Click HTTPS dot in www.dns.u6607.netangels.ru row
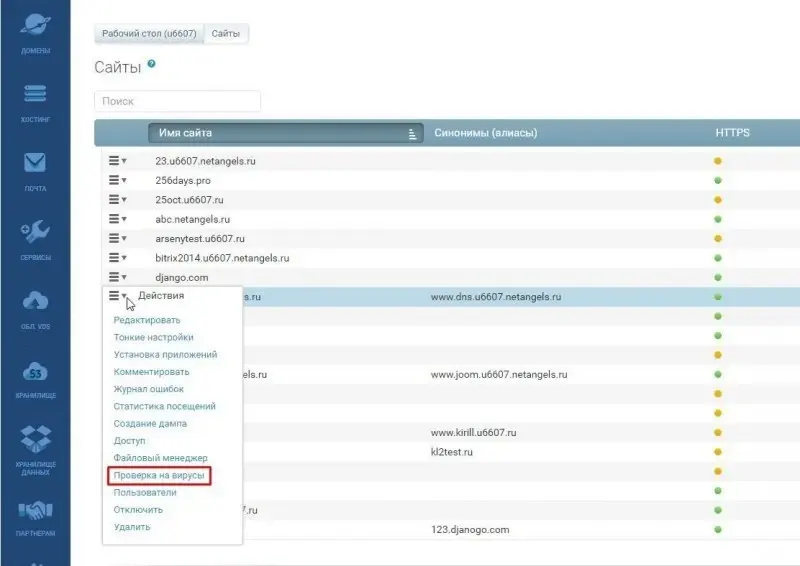Image resolution: width=800 pixels, height=566 pixels. pos(718,297)
